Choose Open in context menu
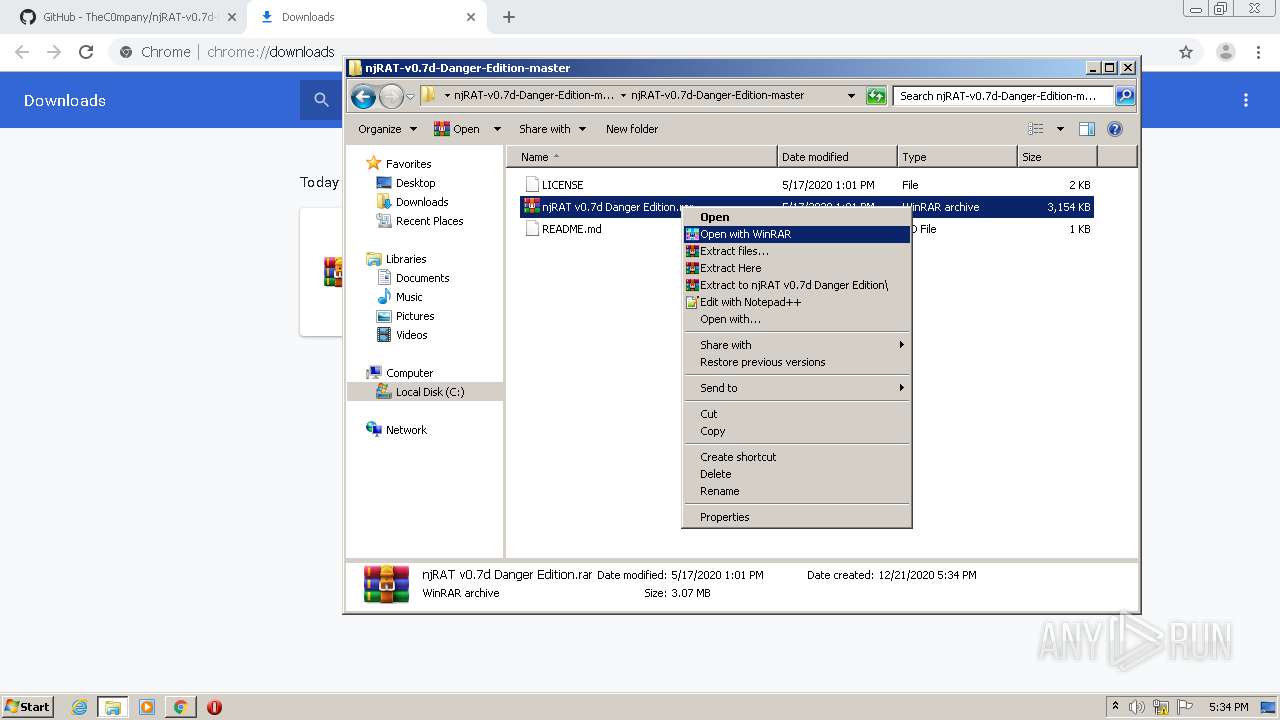Viewport: 1280px width, 720px height. point(797,217)
